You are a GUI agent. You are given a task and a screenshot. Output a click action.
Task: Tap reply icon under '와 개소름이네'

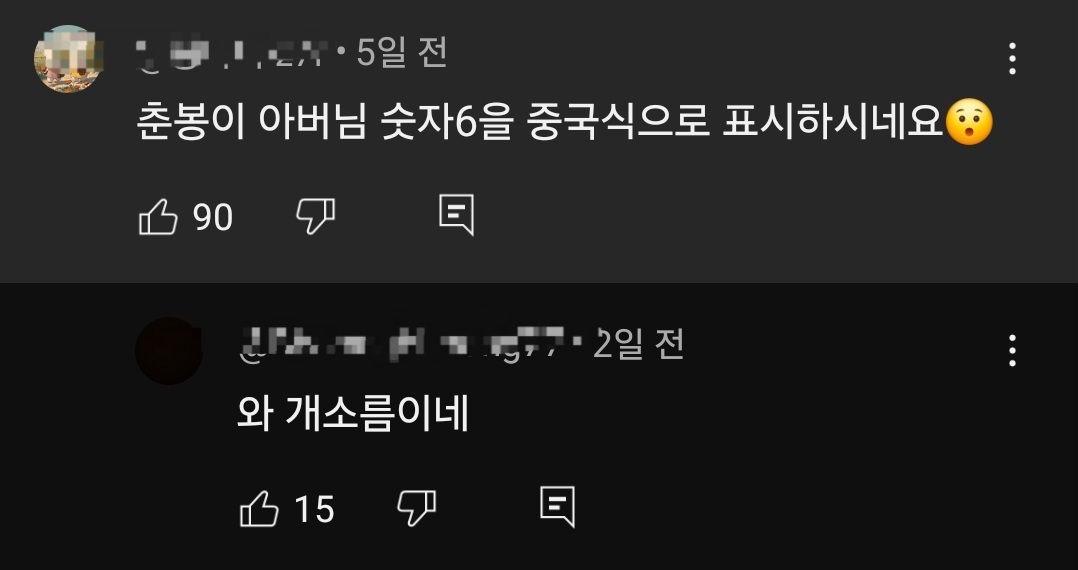point(558,507)
